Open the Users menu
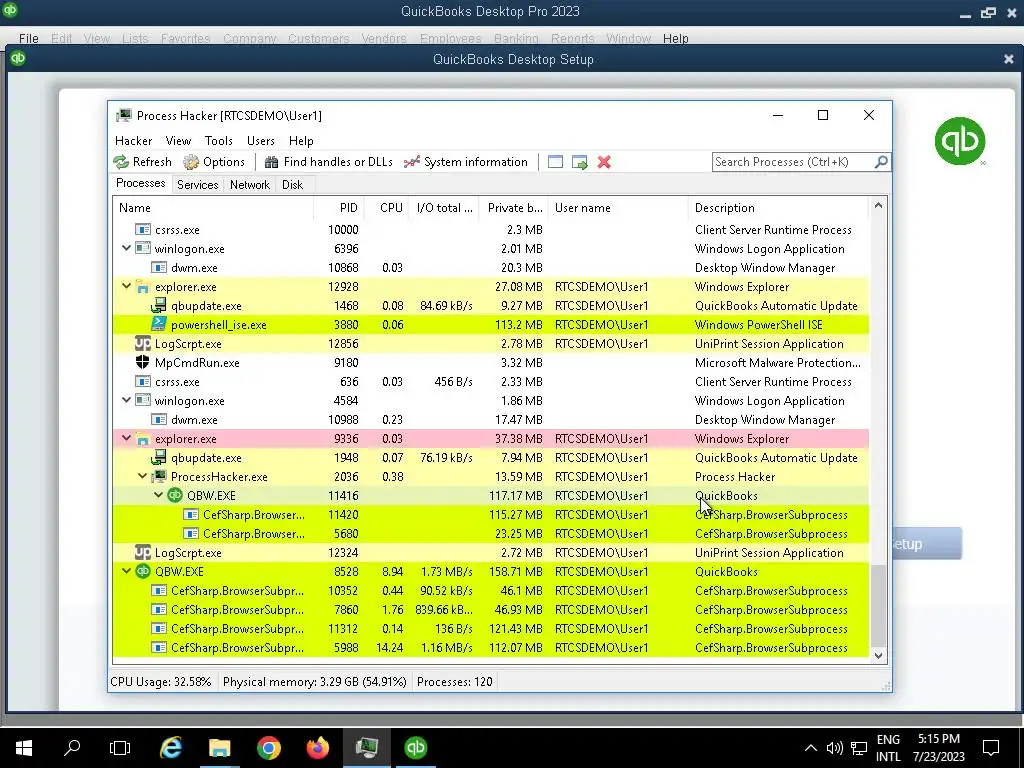Screen dimensions: 1024x768 (x=261, y=140)
